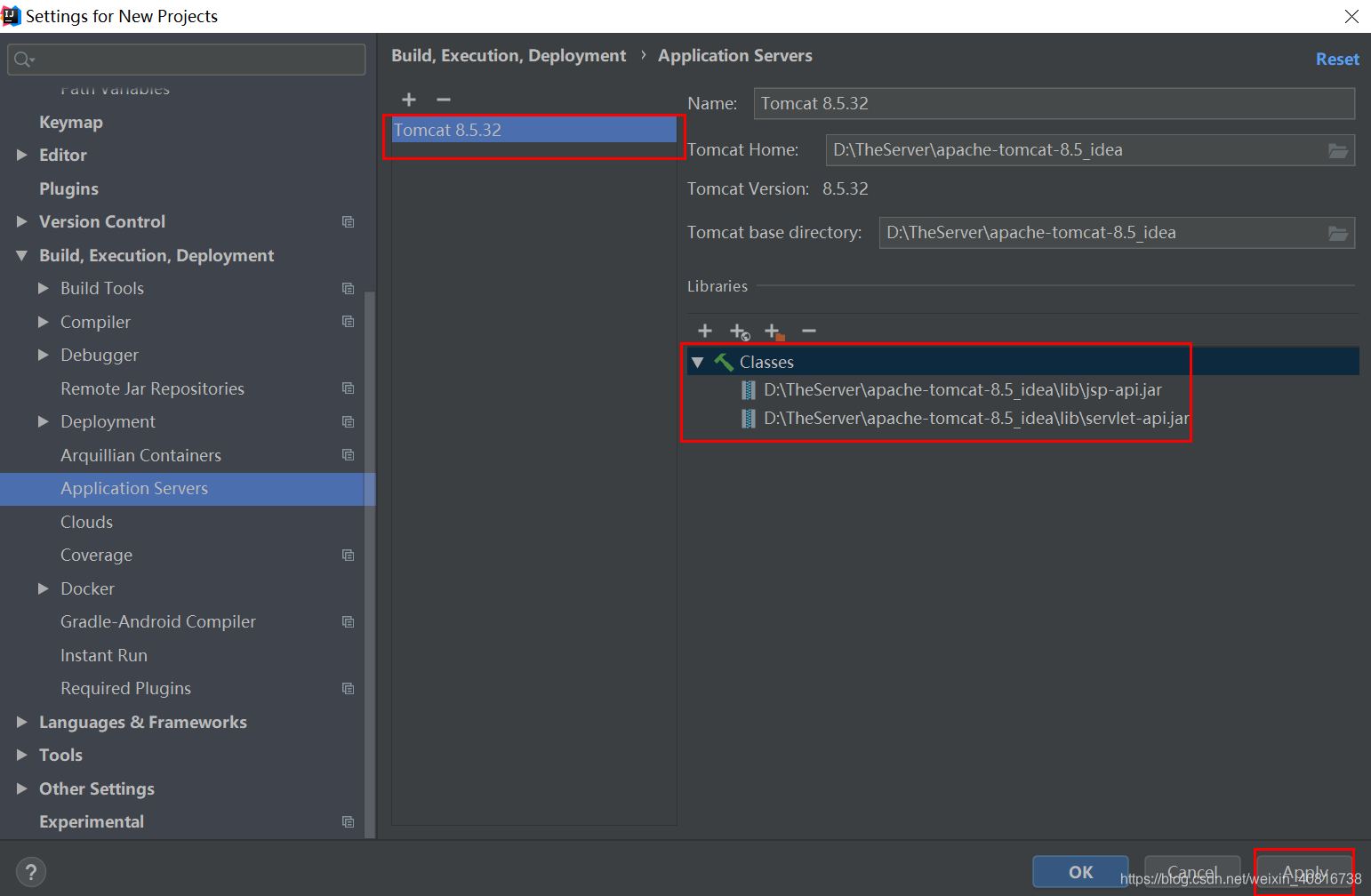Viewport: 1371px width, 896px height.
Task: Click Reset link
Action: pos(1337,60)
